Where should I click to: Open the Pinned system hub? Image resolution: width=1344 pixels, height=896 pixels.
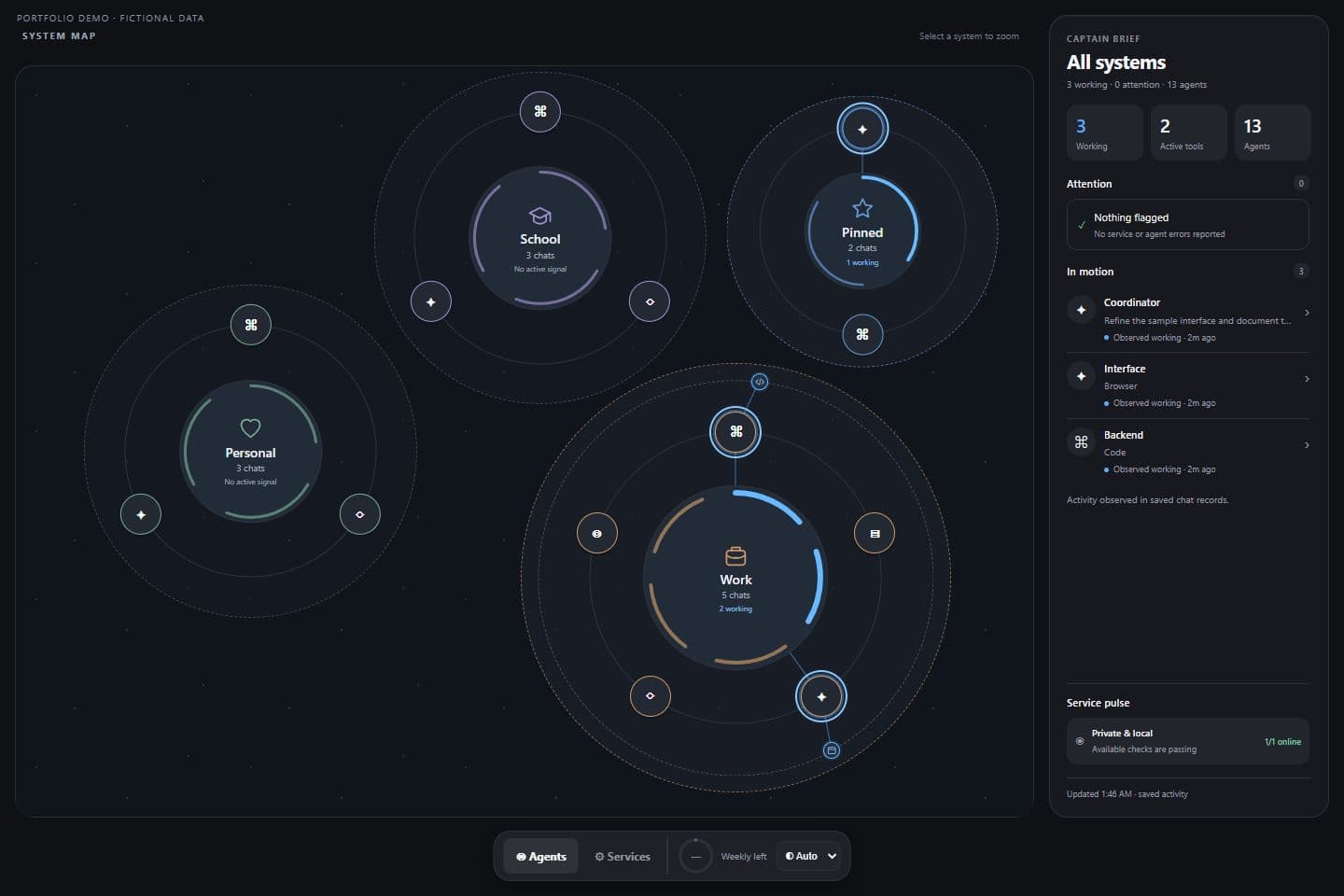tap(862, 231)
